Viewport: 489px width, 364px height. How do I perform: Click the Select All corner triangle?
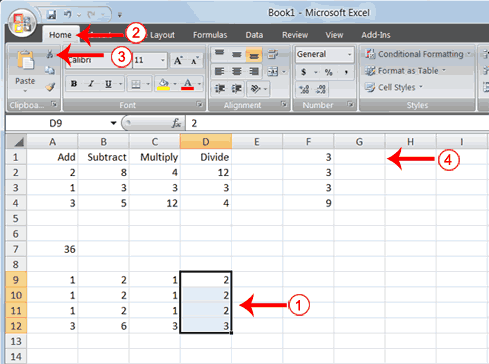[16, 142]
